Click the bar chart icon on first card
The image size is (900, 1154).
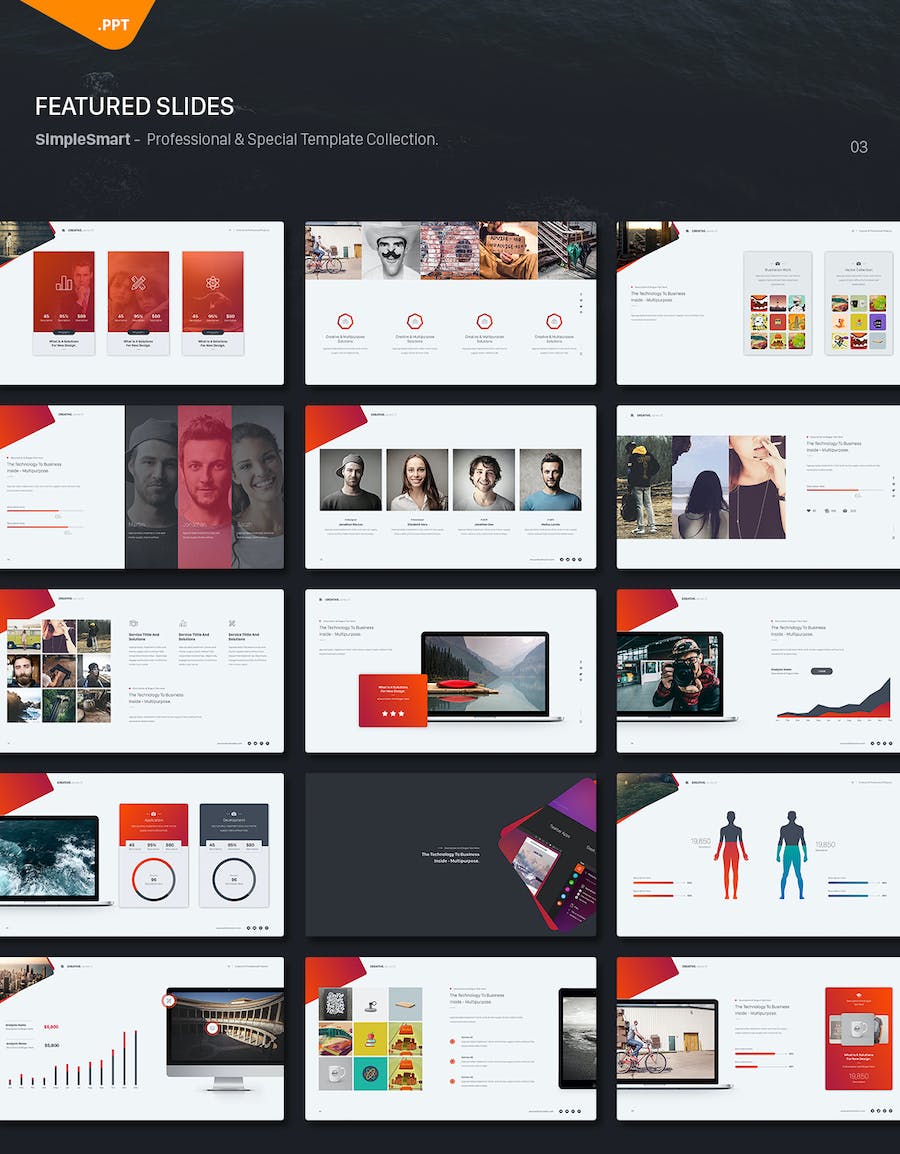pos(64,283)
